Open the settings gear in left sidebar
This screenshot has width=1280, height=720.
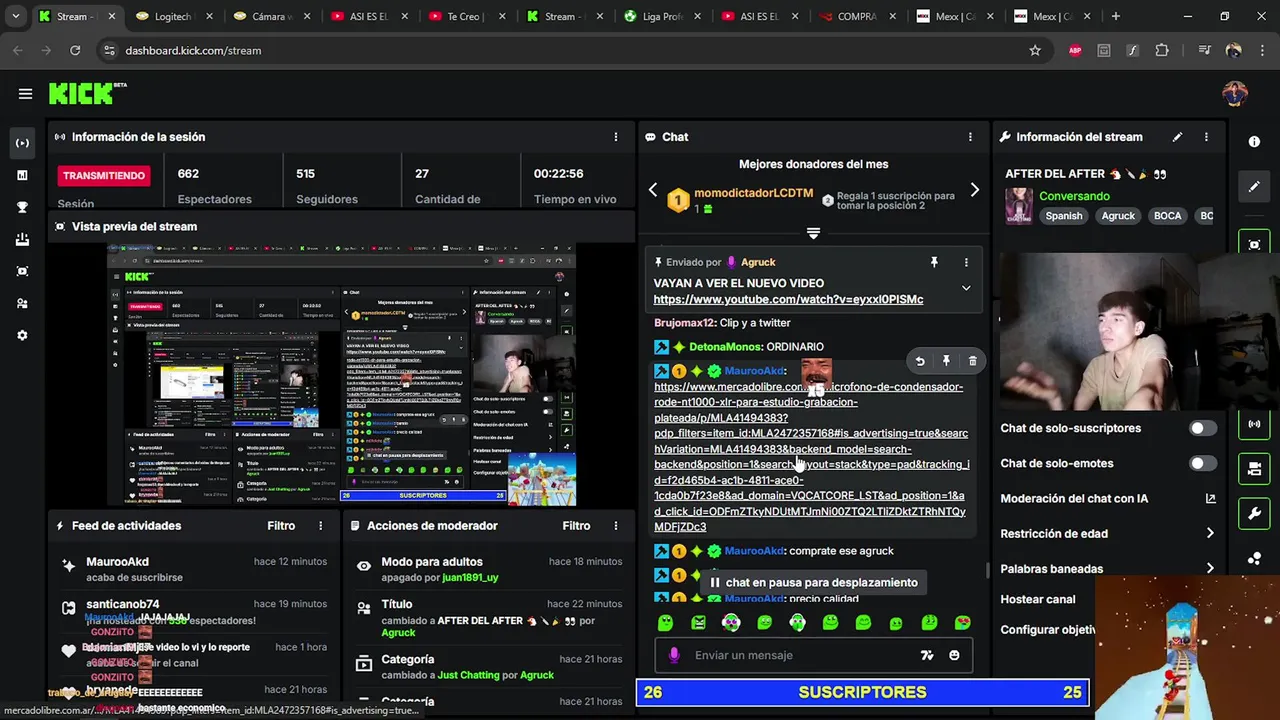coord(22,335)
